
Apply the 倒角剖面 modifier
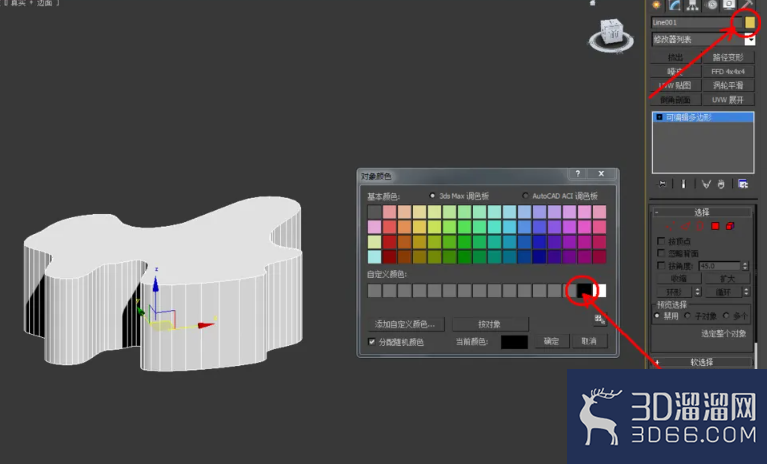point(675,100)
